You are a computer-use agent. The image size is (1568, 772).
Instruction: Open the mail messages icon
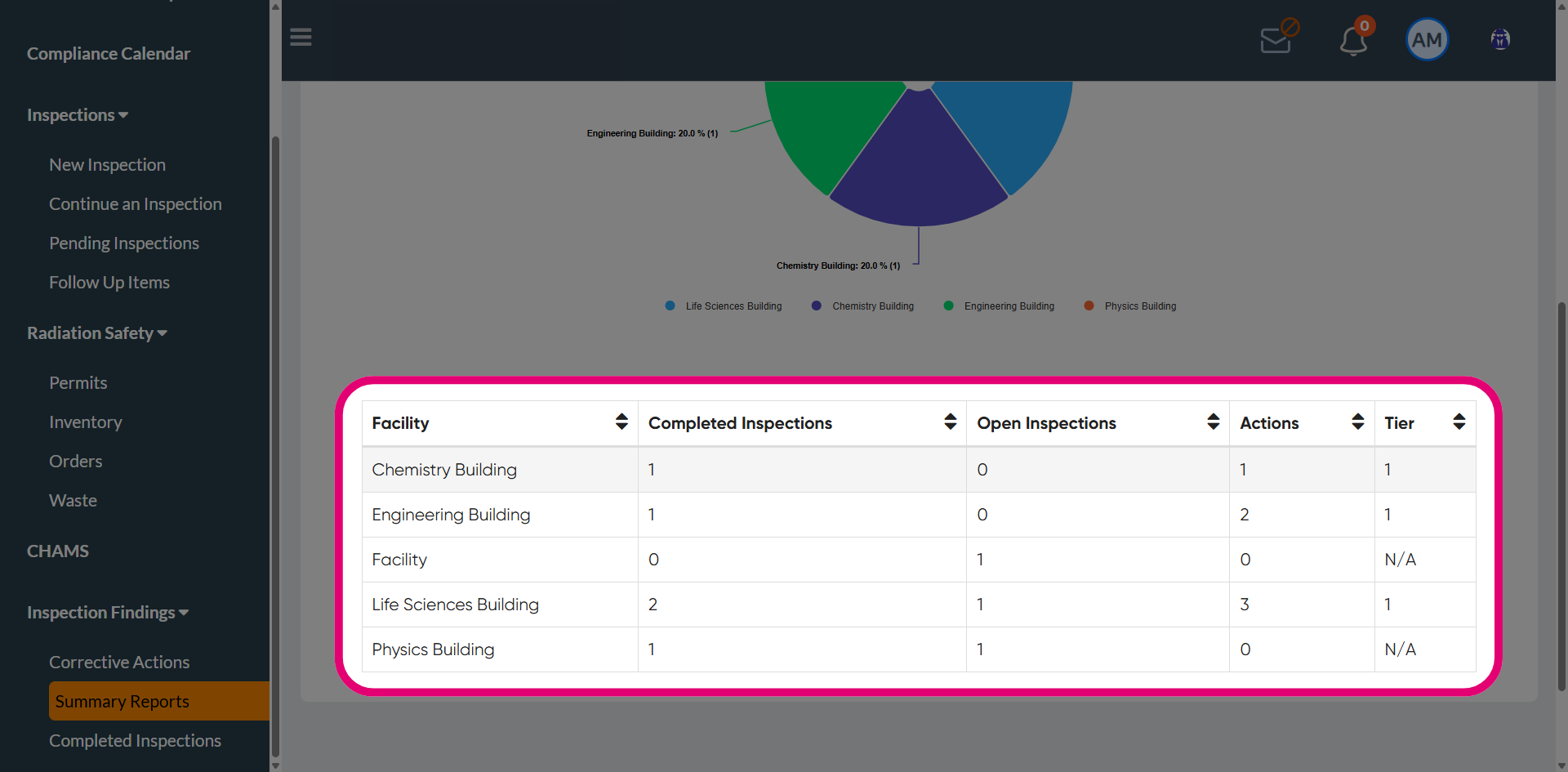coord(1277,38)
